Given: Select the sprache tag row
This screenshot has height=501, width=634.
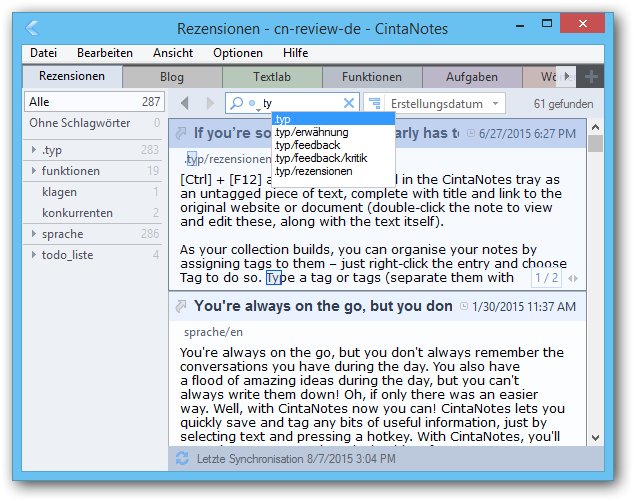Looking at the screenshot, I should (95, 234).
